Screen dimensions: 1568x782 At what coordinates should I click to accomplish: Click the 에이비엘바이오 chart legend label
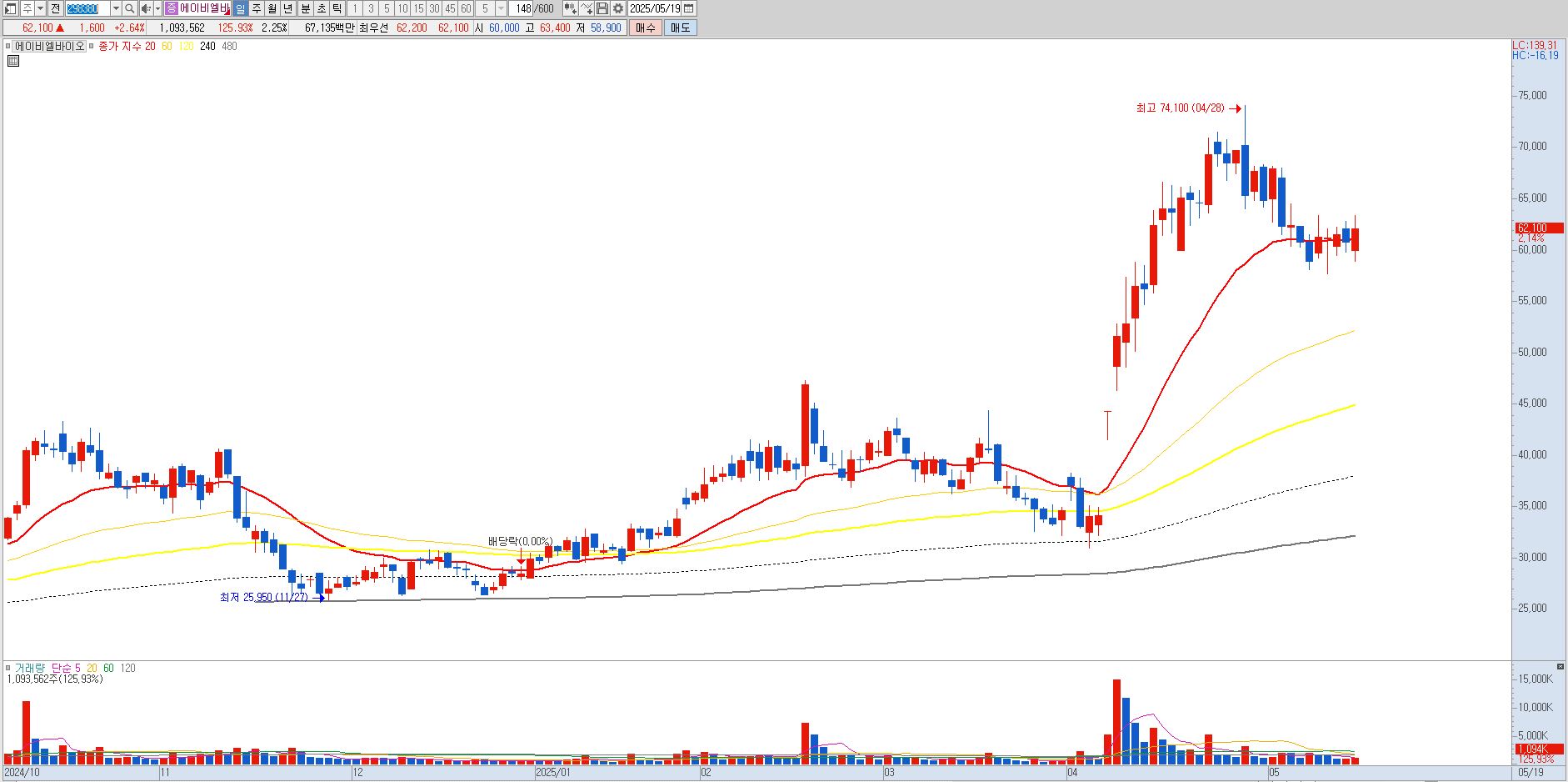coord(49,47)
